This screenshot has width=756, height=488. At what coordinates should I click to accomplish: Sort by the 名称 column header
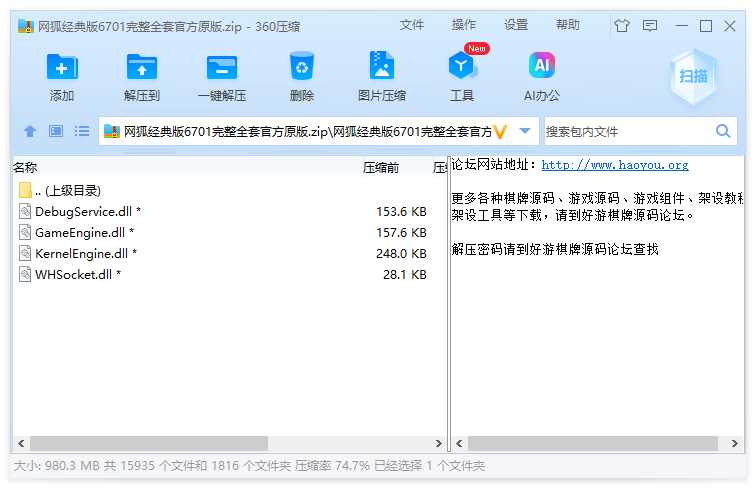tap(25, 167)
